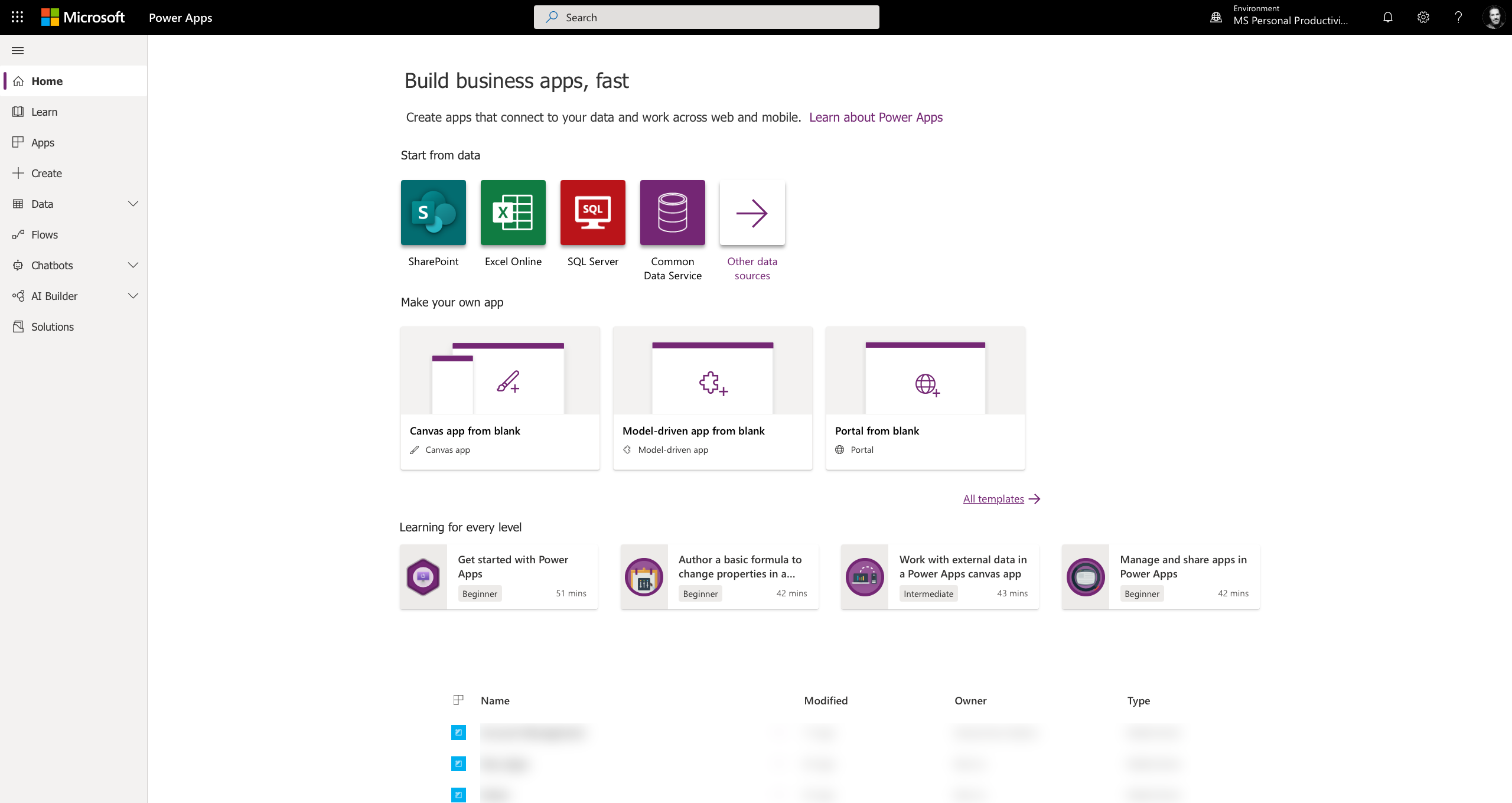
Task: Create a Canvas app from blank
Action: [x=500, y=399]
